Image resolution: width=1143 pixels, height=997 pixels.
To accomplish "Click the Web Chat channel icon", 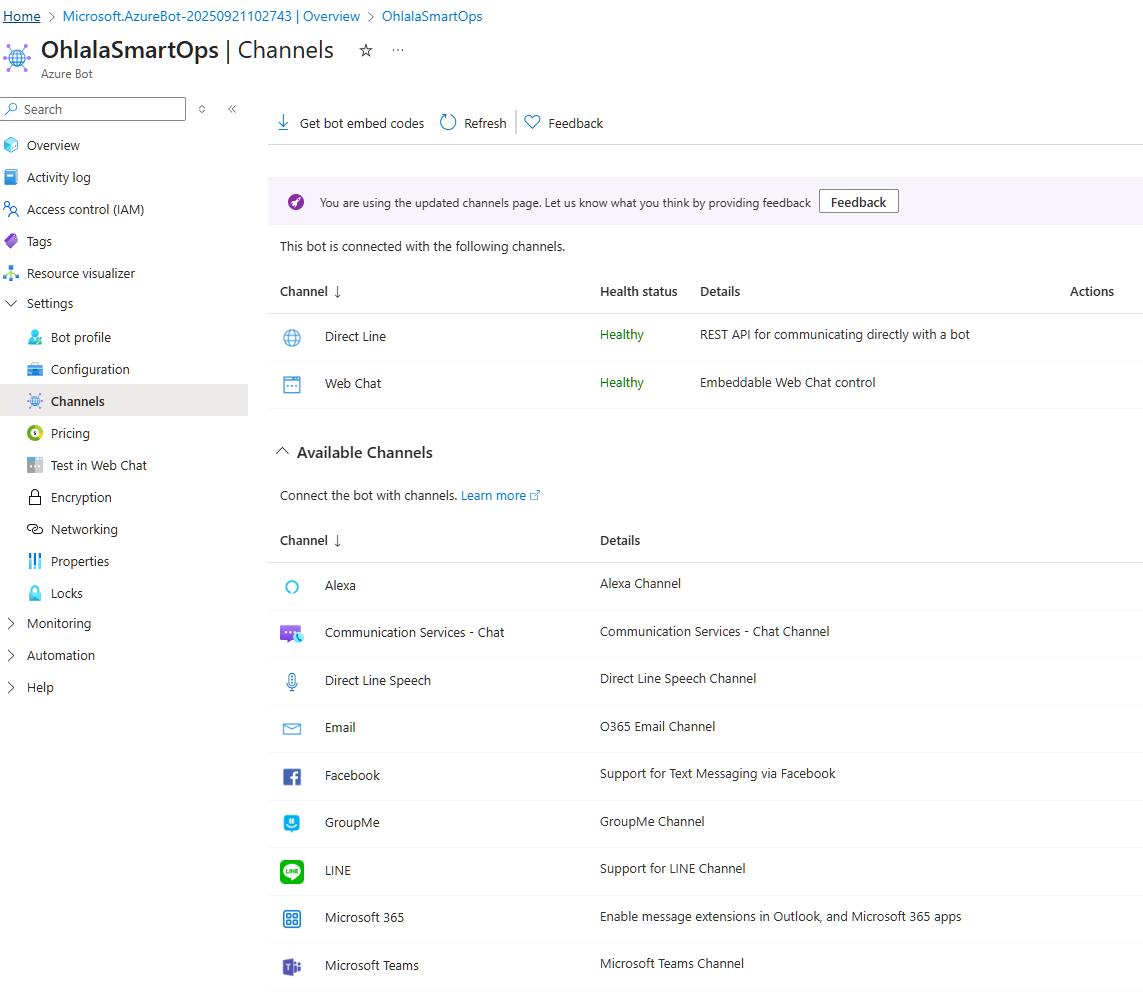I will (292, 385).
